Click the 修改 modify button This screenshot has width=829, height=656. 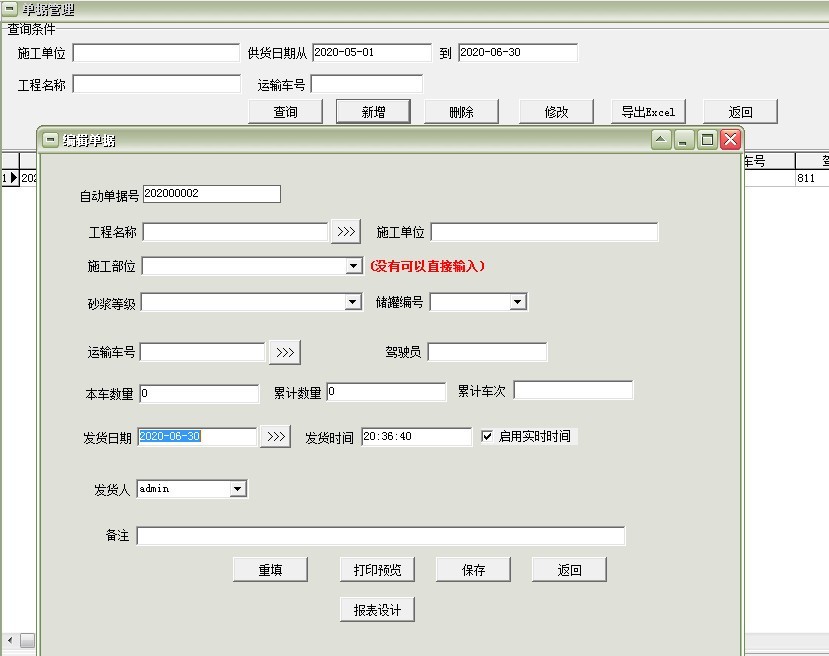[556, 112]
